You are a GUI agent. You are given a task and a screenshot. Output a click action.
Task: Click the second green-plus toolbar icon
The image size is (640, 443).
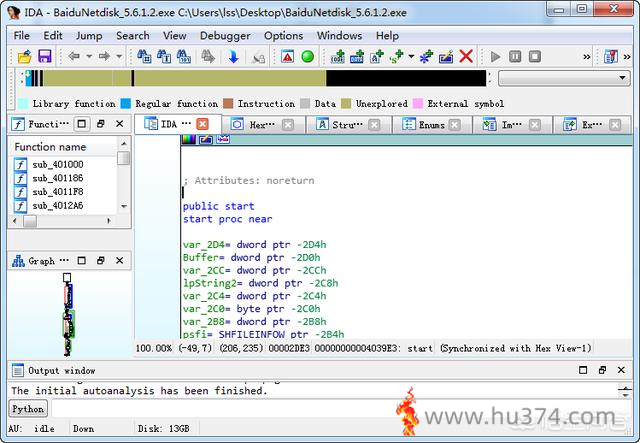point(357,56)
